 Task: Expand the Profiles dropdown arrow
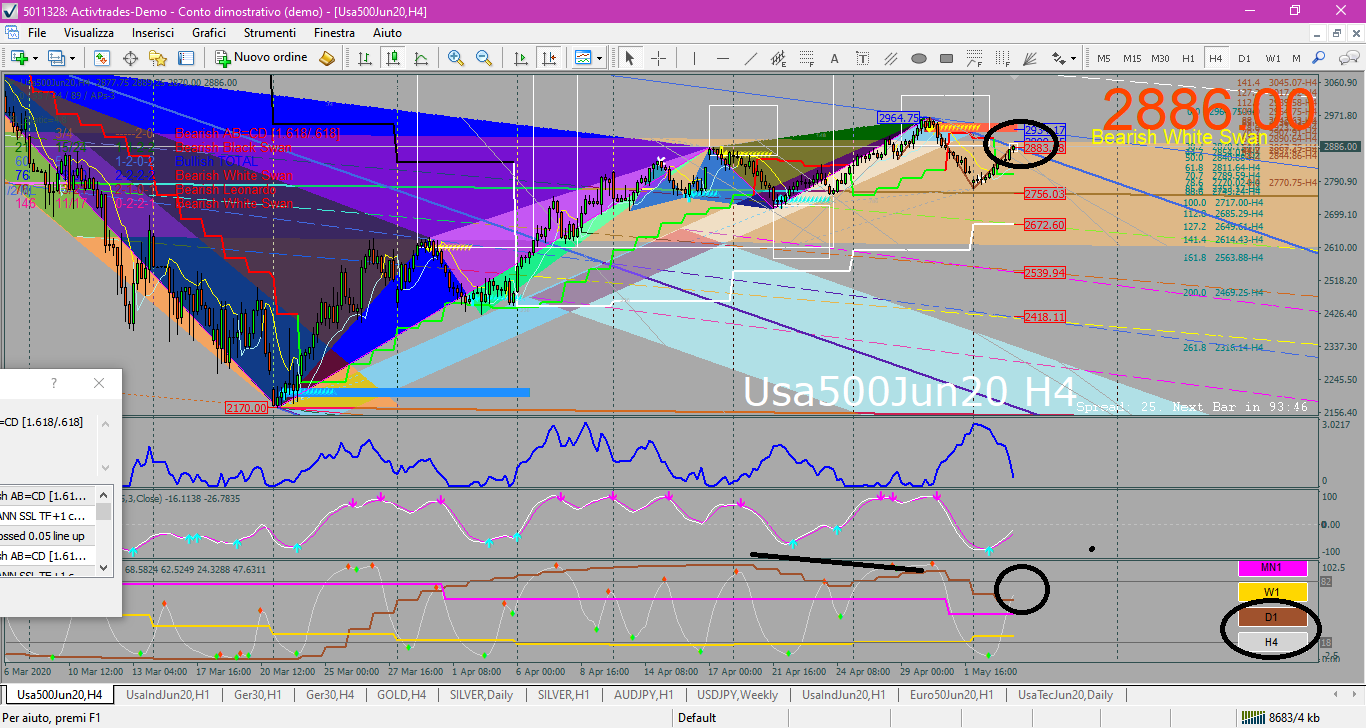click(72, 58)
